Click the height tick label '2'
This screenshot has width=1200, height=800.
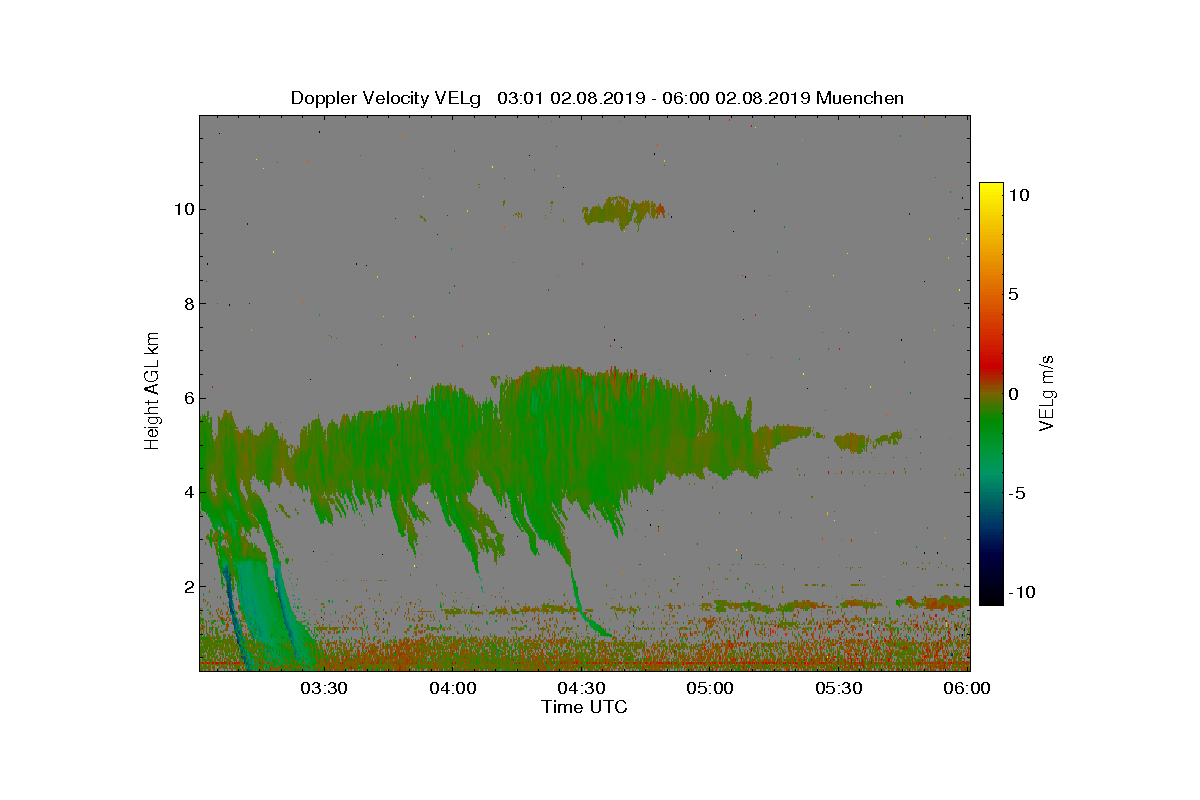(187, 586)
